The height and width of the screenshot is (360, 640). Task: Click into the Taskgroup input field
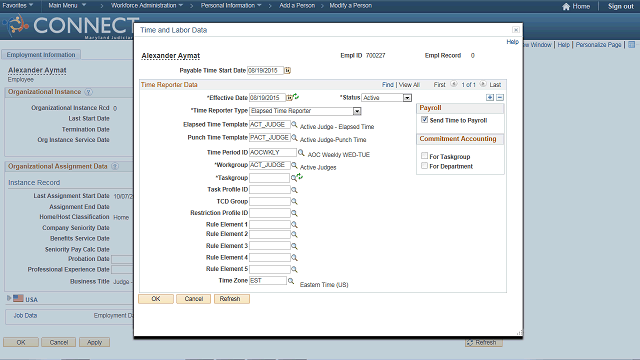click(269, 178)
